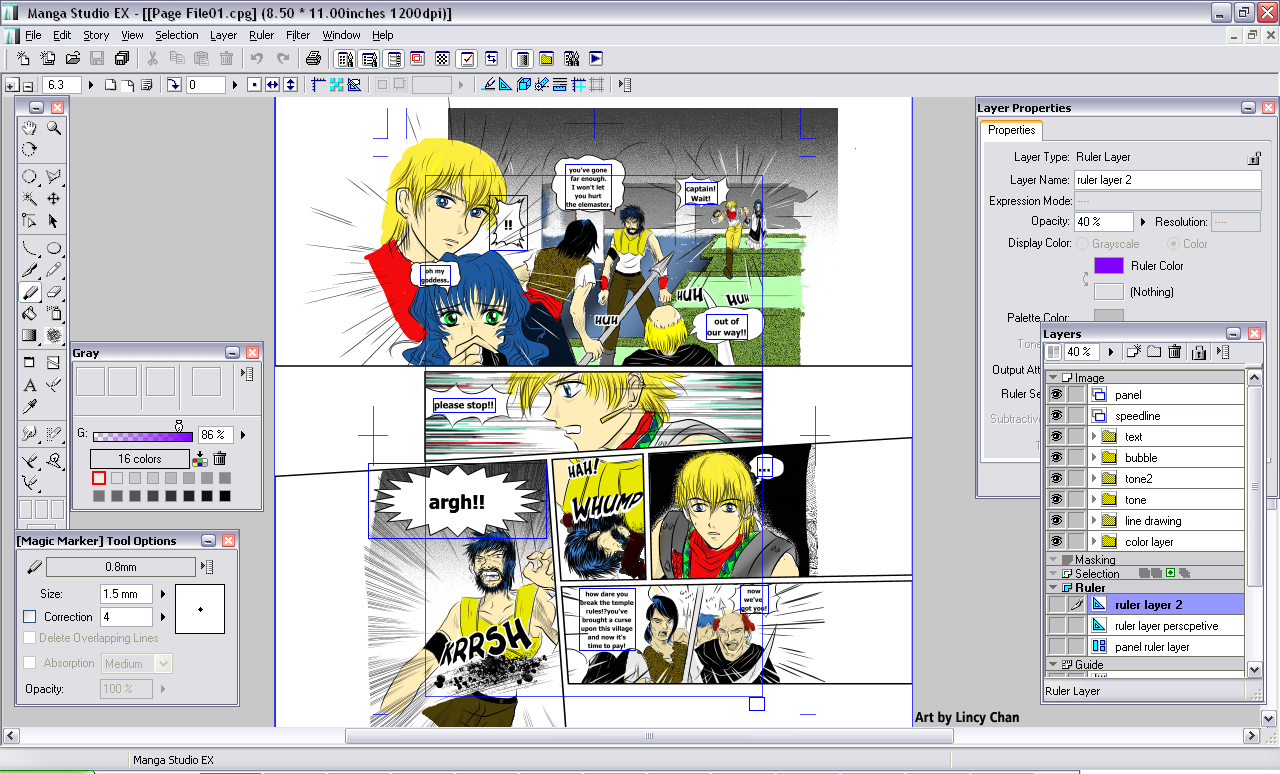Select the Ellipse shape tool
The image size is (1280, 774).
(x=54, y=248)
